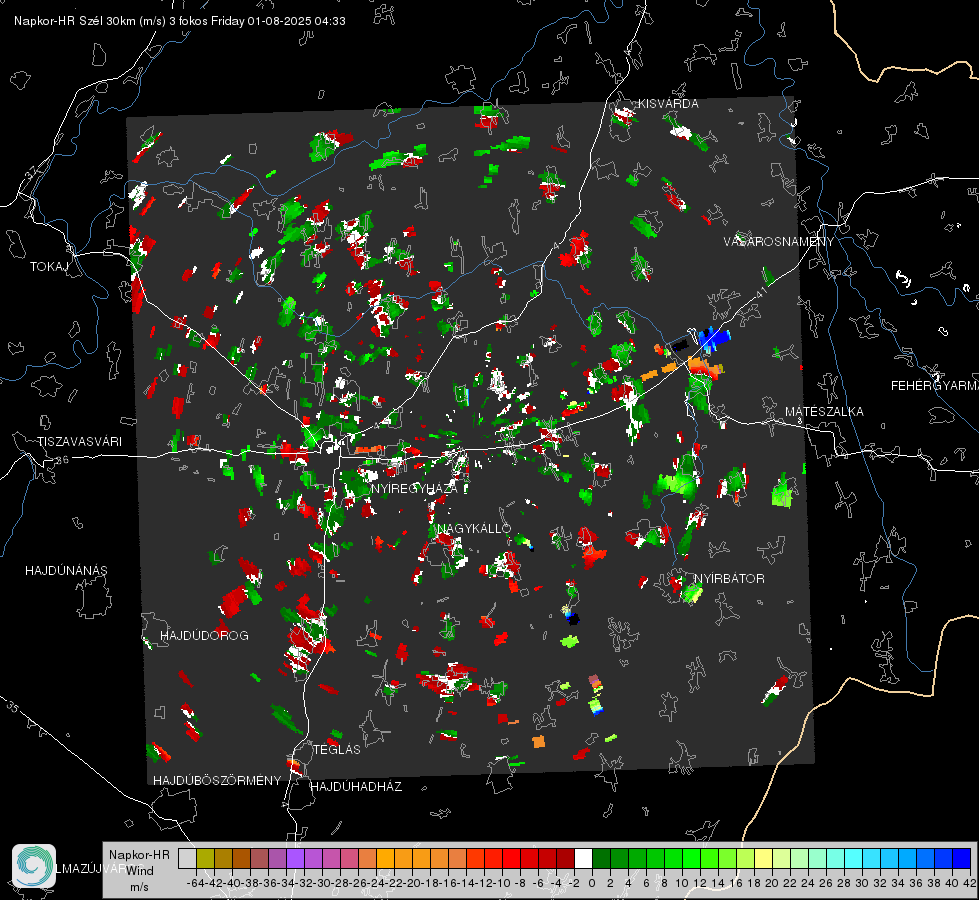Select the TÉGLÁS town label

(x=337, y=750)
